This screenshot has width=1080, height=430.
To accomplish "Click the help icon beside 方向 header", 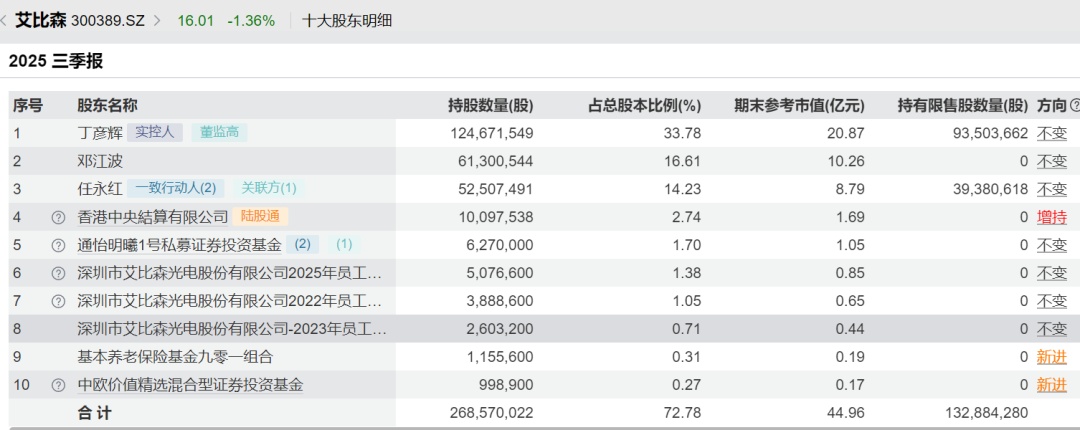I will point(1074,105).
